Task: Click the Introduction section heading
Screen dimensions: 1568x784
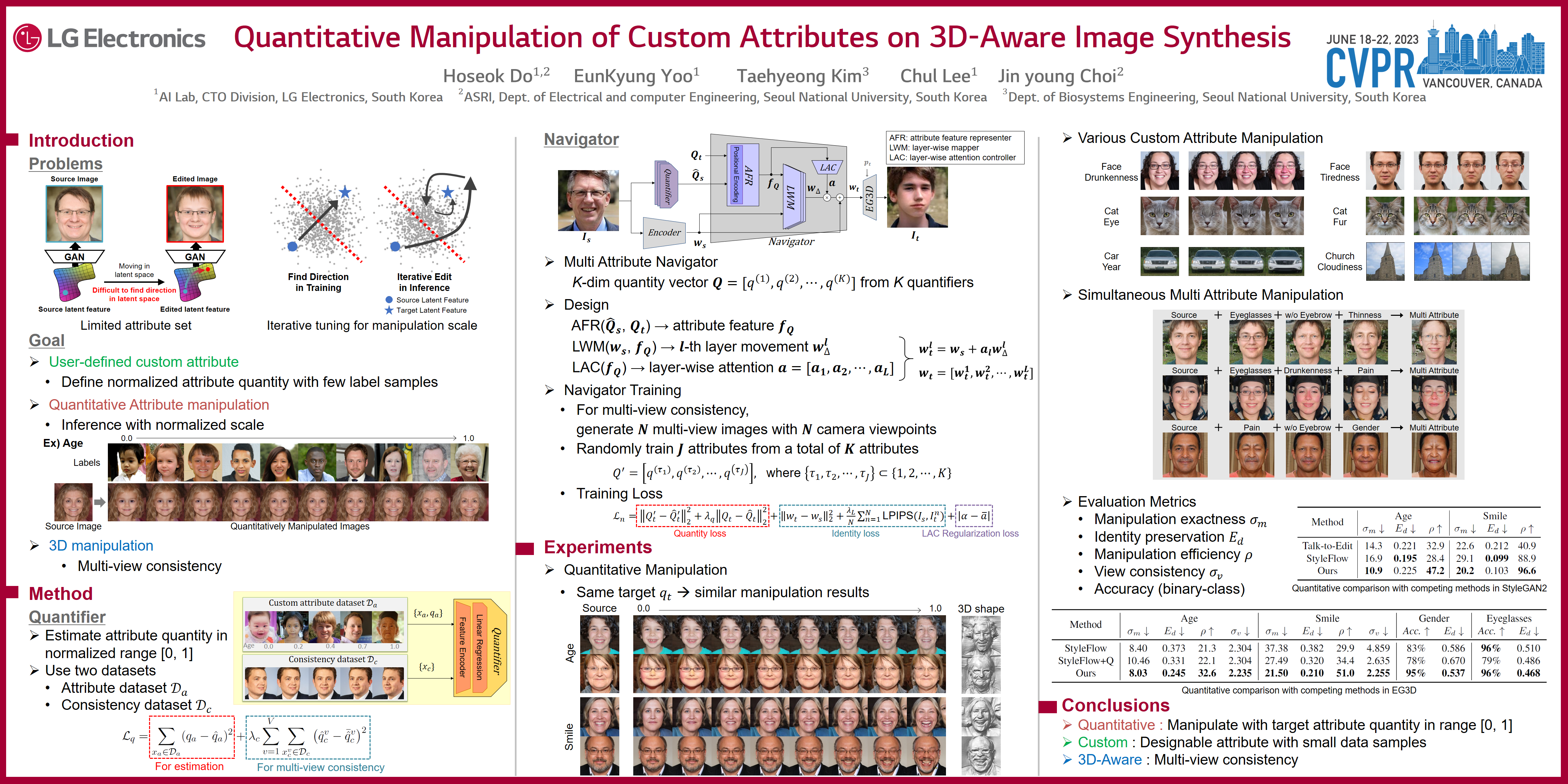Action: pyautogui.click(x=81, y=141)
